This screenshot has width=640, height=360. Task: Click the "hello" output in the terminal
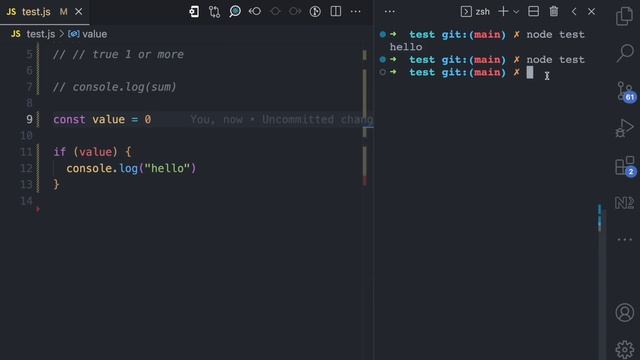pos(406,47)
